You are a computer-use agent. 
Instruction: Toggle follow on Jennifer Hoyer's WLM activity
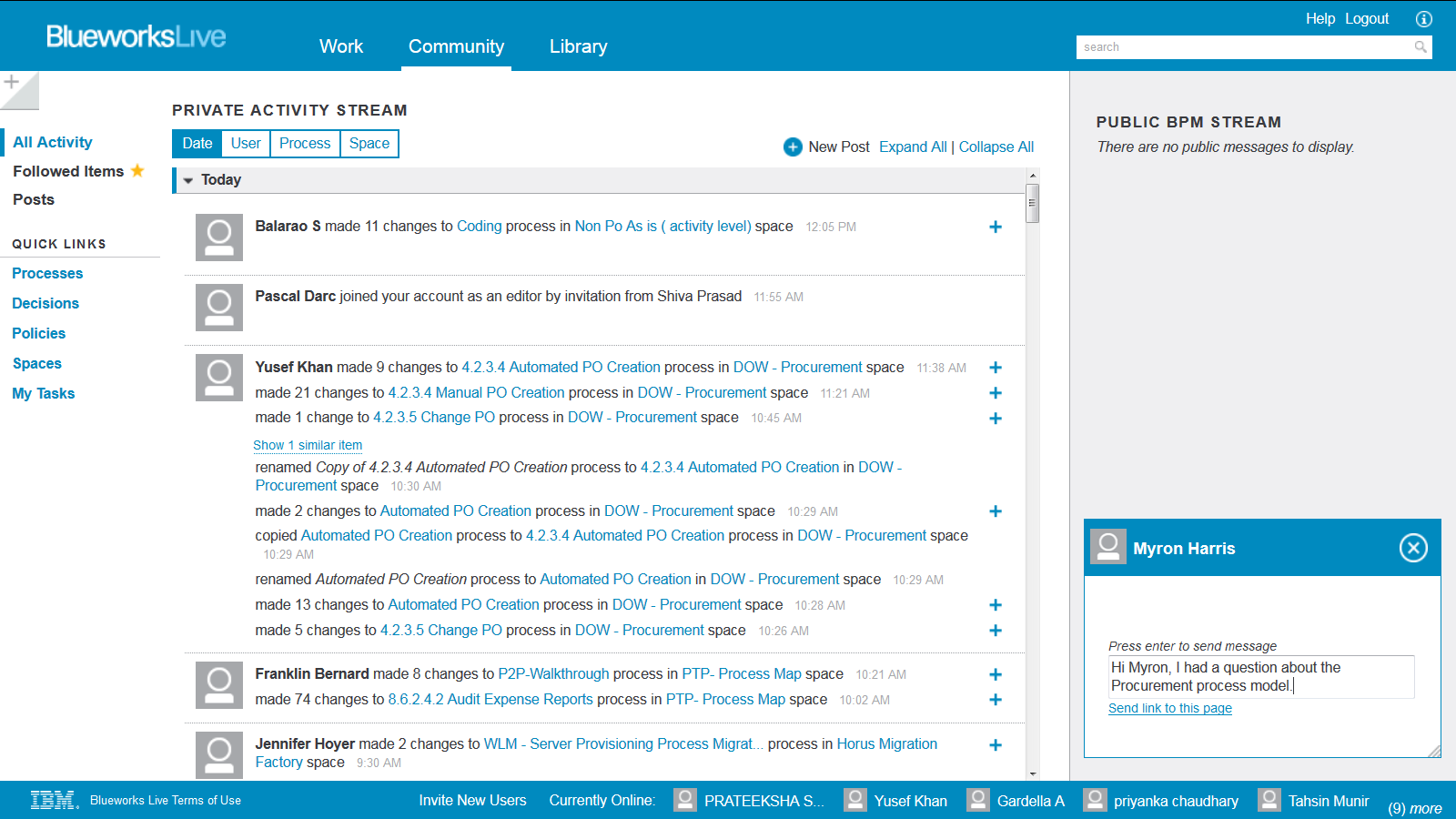coord(996,744)
